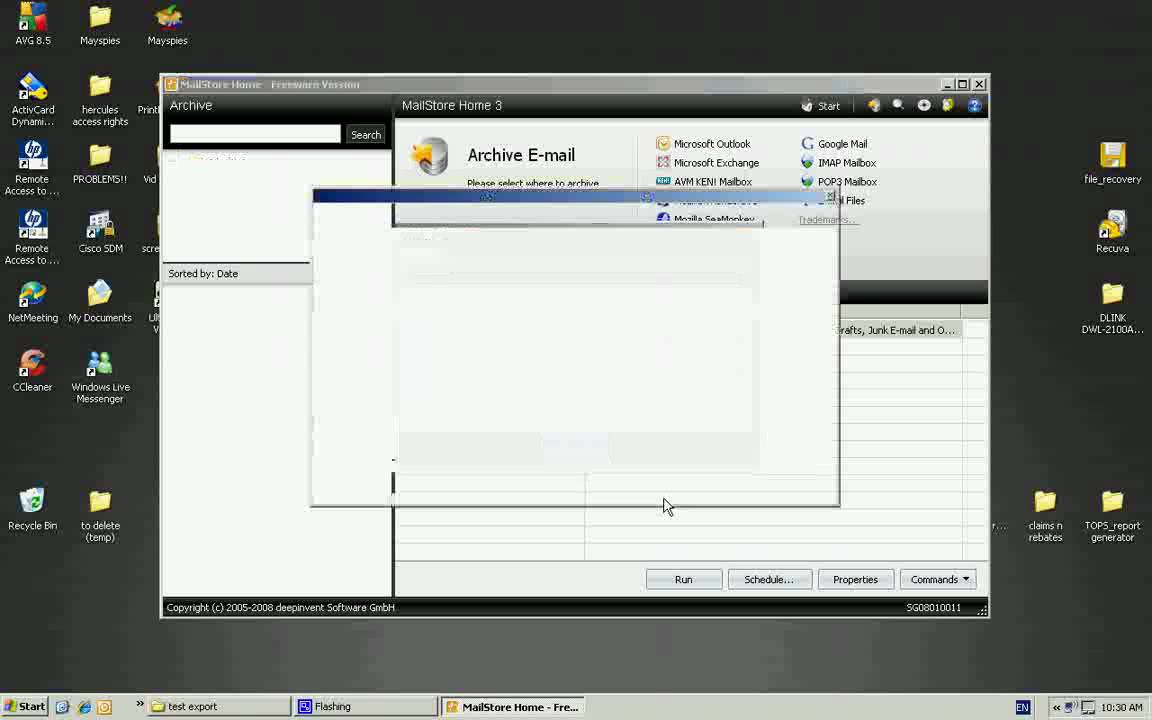Open the to delete (temp) folder
Image resolution: width=1152 pixels, height=720 pixels.
tap(100, 516)
